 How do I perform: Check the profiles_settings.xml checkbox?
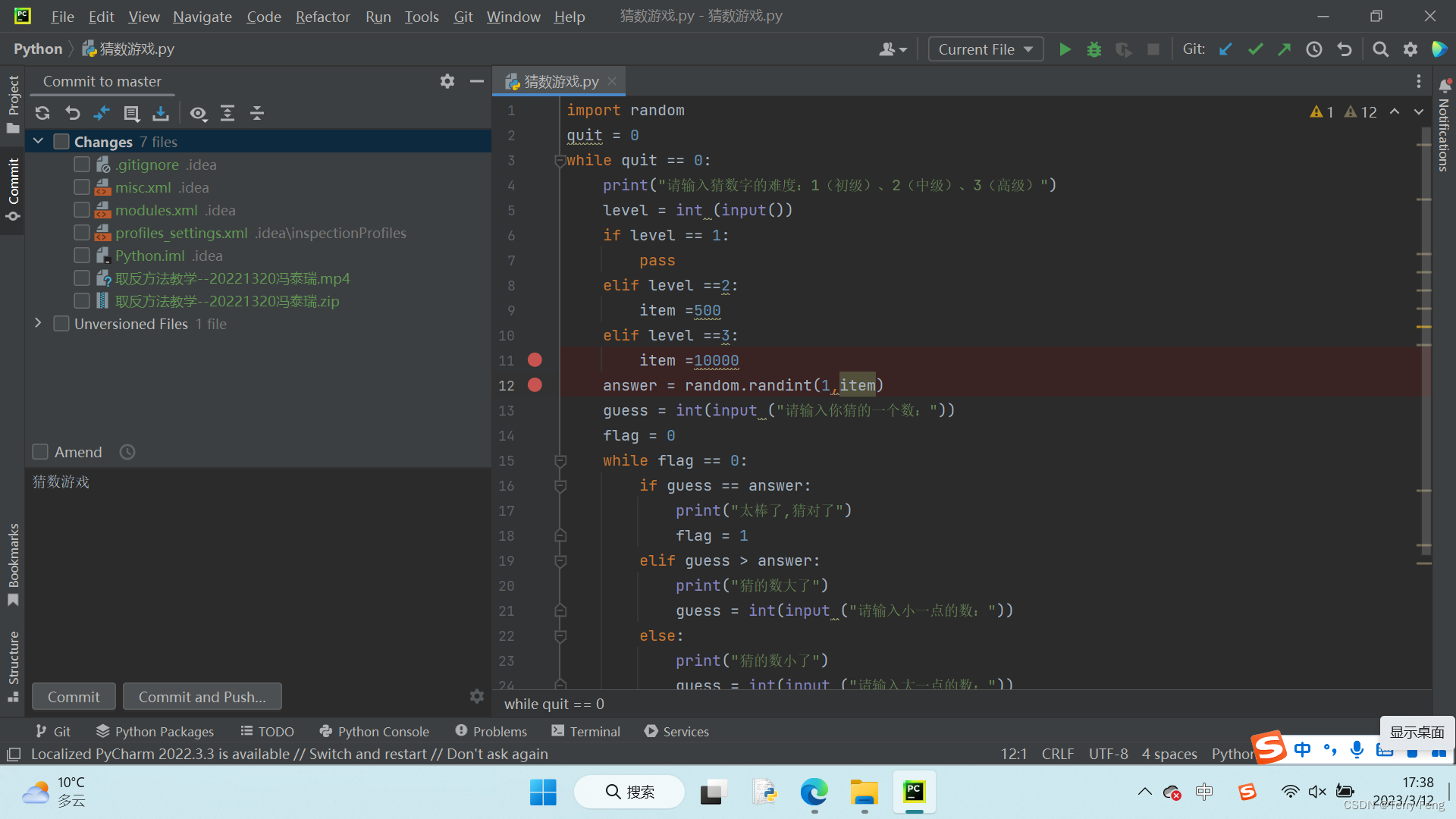(82, 233)
